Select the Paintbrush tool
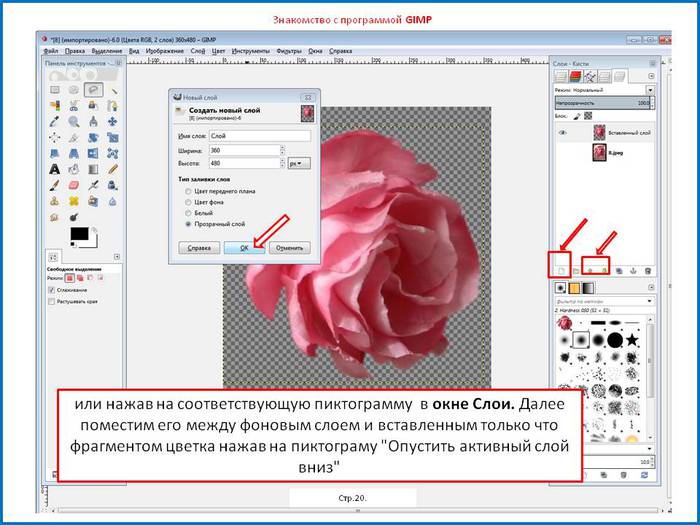Screen dimensions: 700x525 [x=55, y=185]
